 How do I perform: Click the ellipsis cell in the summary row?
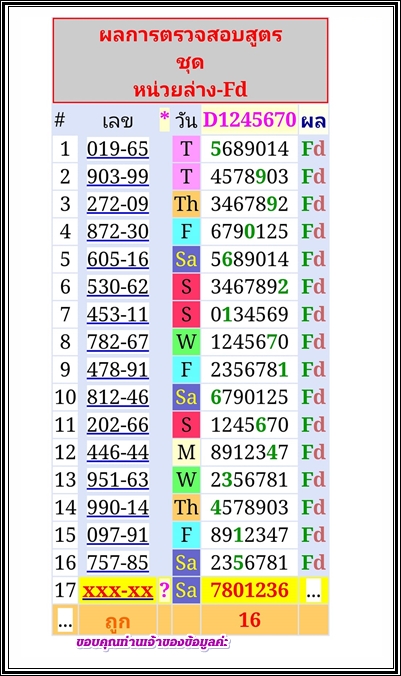tap(65, 621)
